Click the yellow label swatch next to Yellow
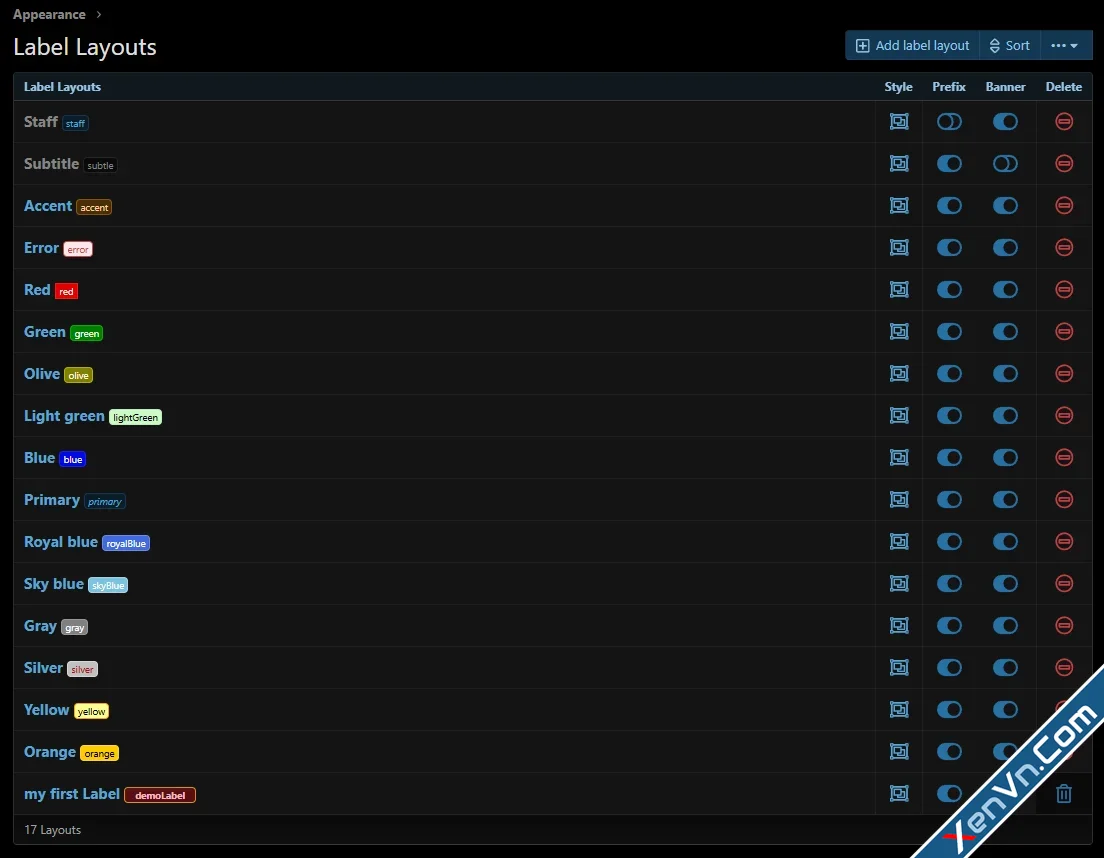 91,710
